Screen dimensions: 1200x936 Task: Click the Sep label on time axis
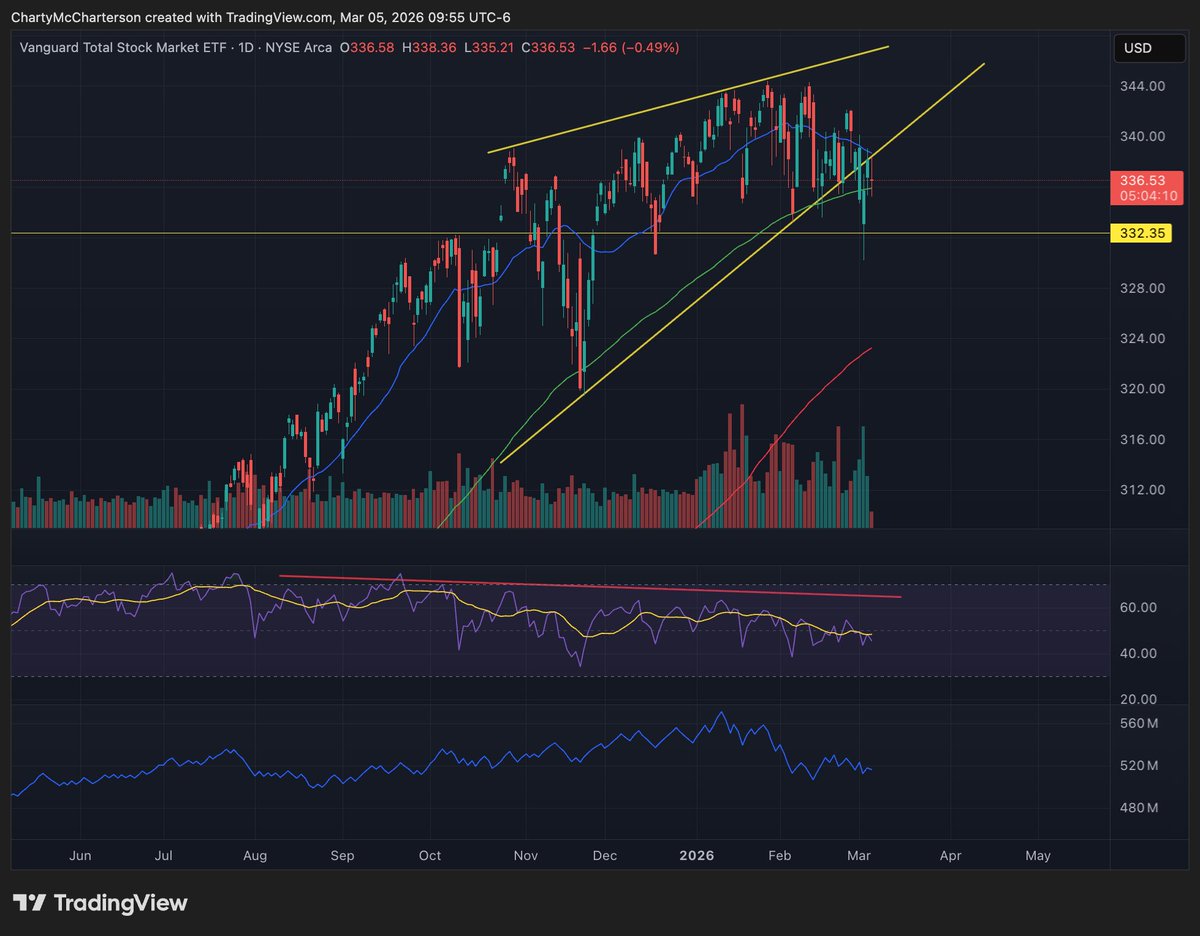coord(343,856)
